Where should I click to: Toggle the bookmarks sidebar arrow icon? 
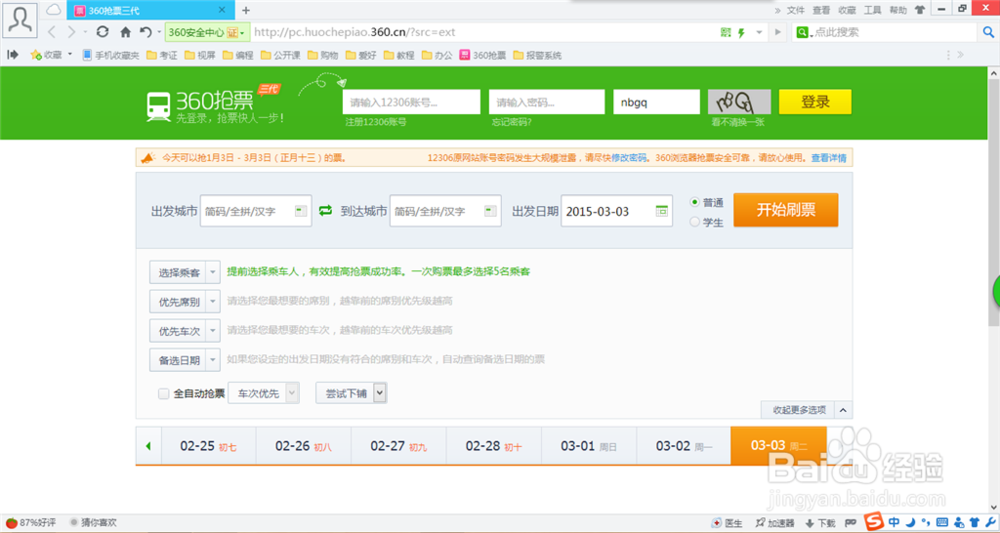[x=12, y=55]
